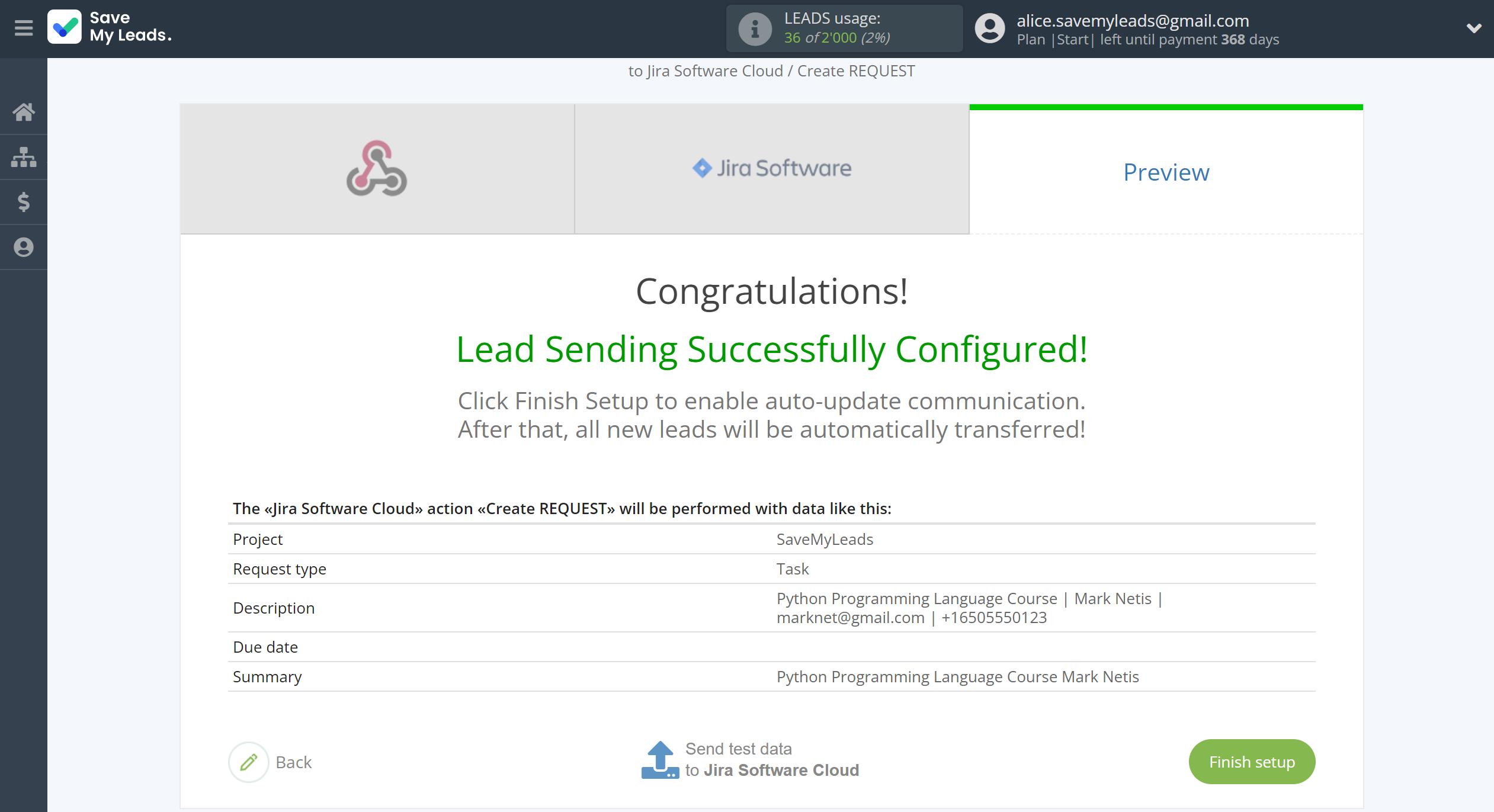Viewport: 1494px width, 812px height.
Task: Click the alice.savemyleads@gmail.com account email
Action: (1133, 21)
